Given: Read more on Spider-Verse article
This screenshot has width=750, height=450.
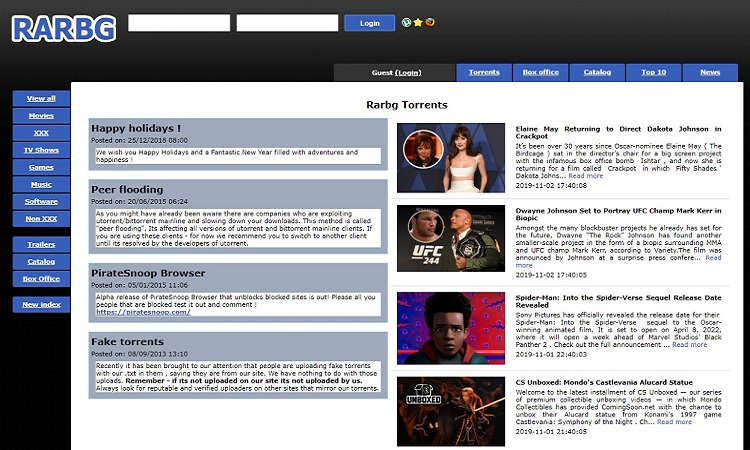Looking at the screenshot, I should (689, 345).
